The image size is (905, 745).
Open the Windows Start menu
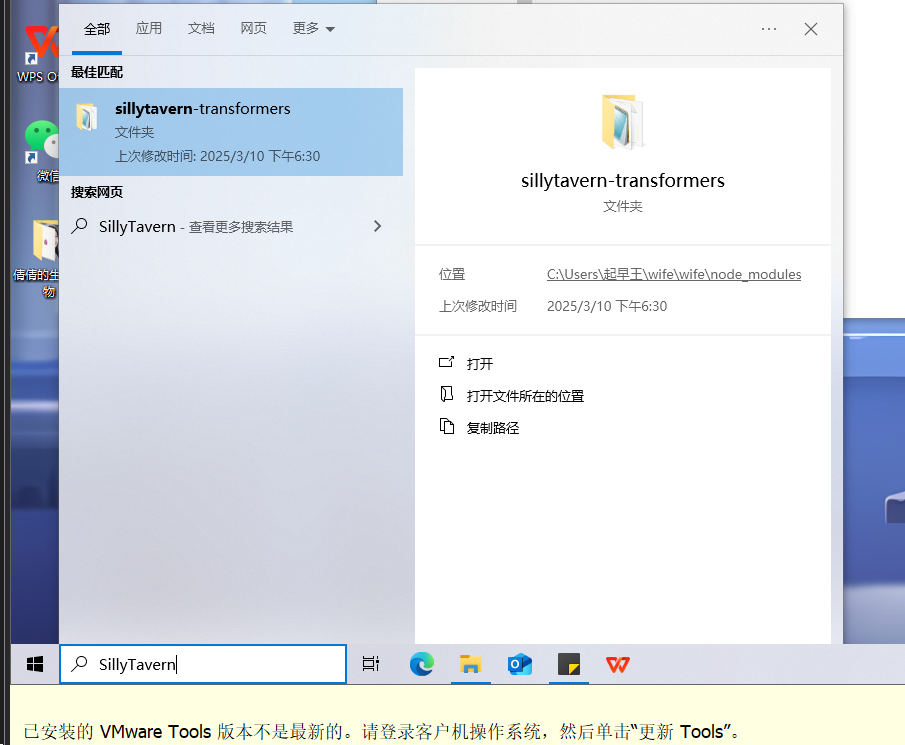[x=35, y=664]
